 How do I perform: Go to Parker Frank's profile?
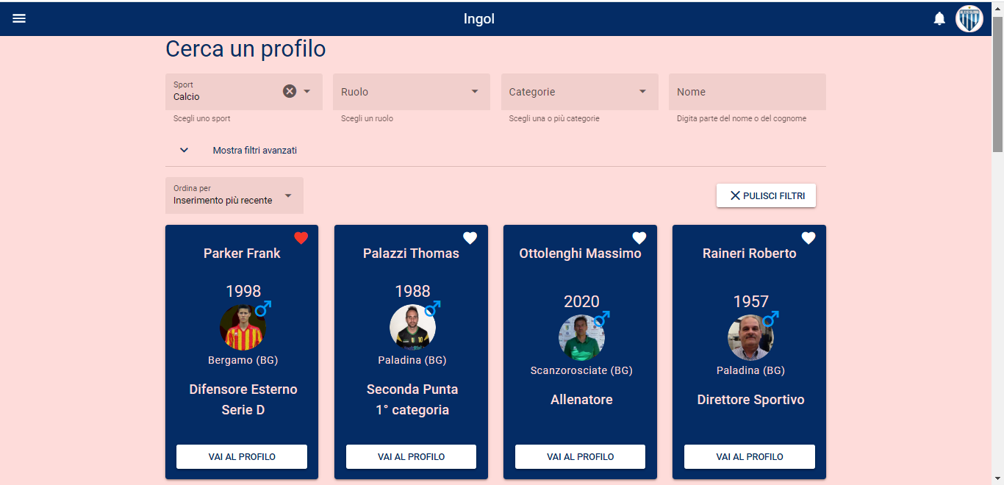(242, 456)
